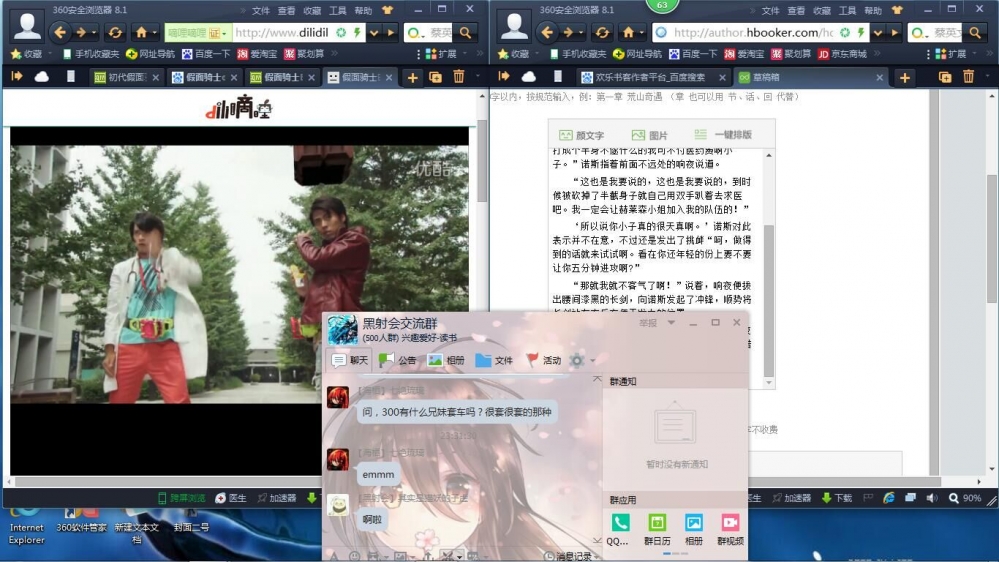
Task: Go back in the right browser window
Action: pos(547,32)
